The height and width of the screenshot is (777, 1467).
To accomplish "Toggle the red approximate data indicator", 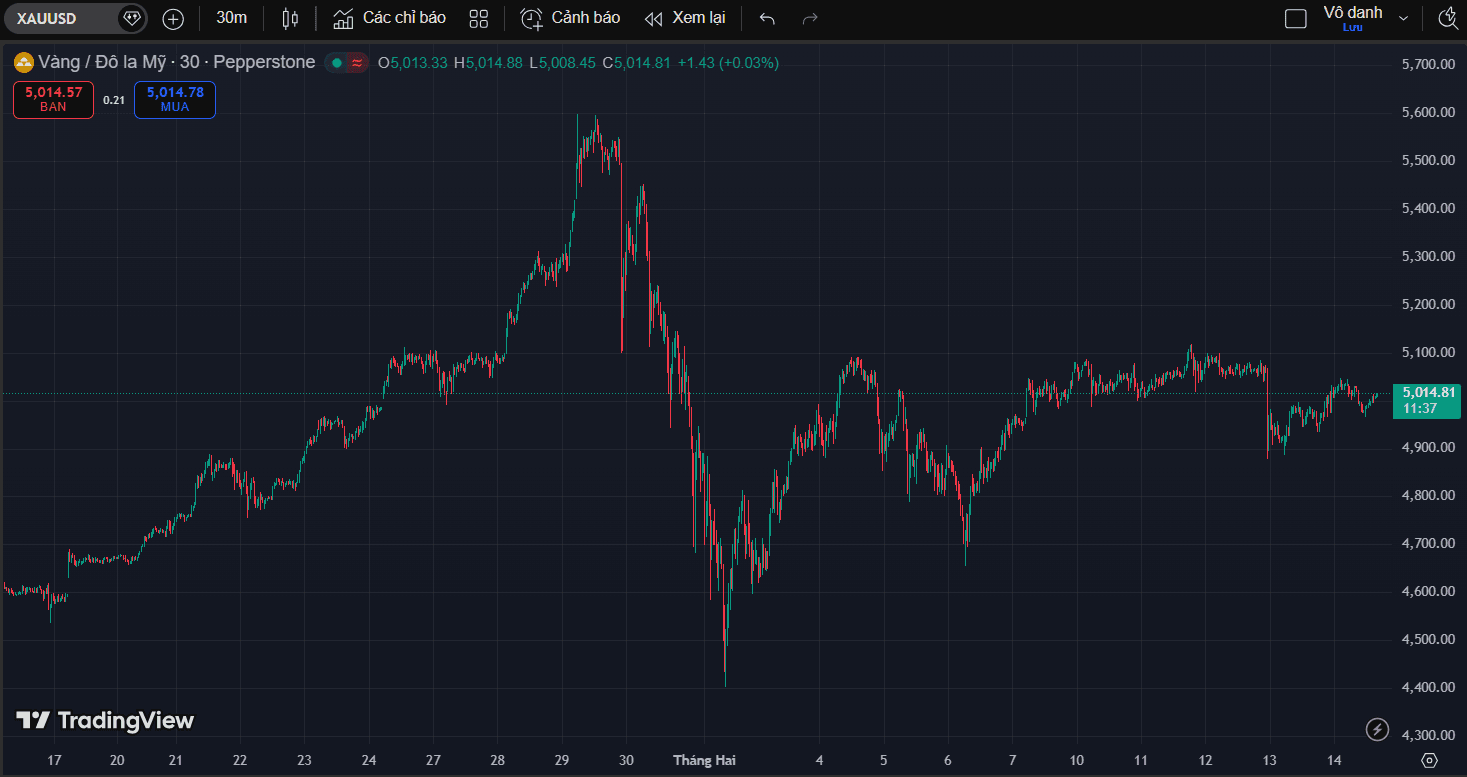I will [x=357, y=62].
